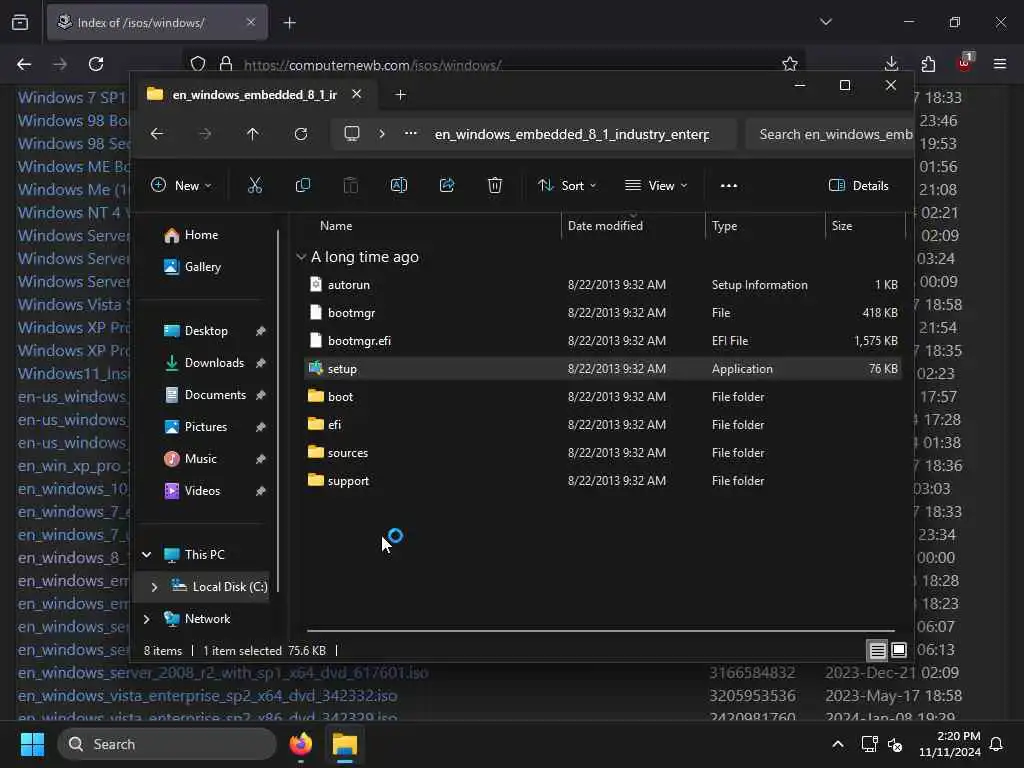Reload the Firefox page

pyautogui.click(x=96, y=64)
